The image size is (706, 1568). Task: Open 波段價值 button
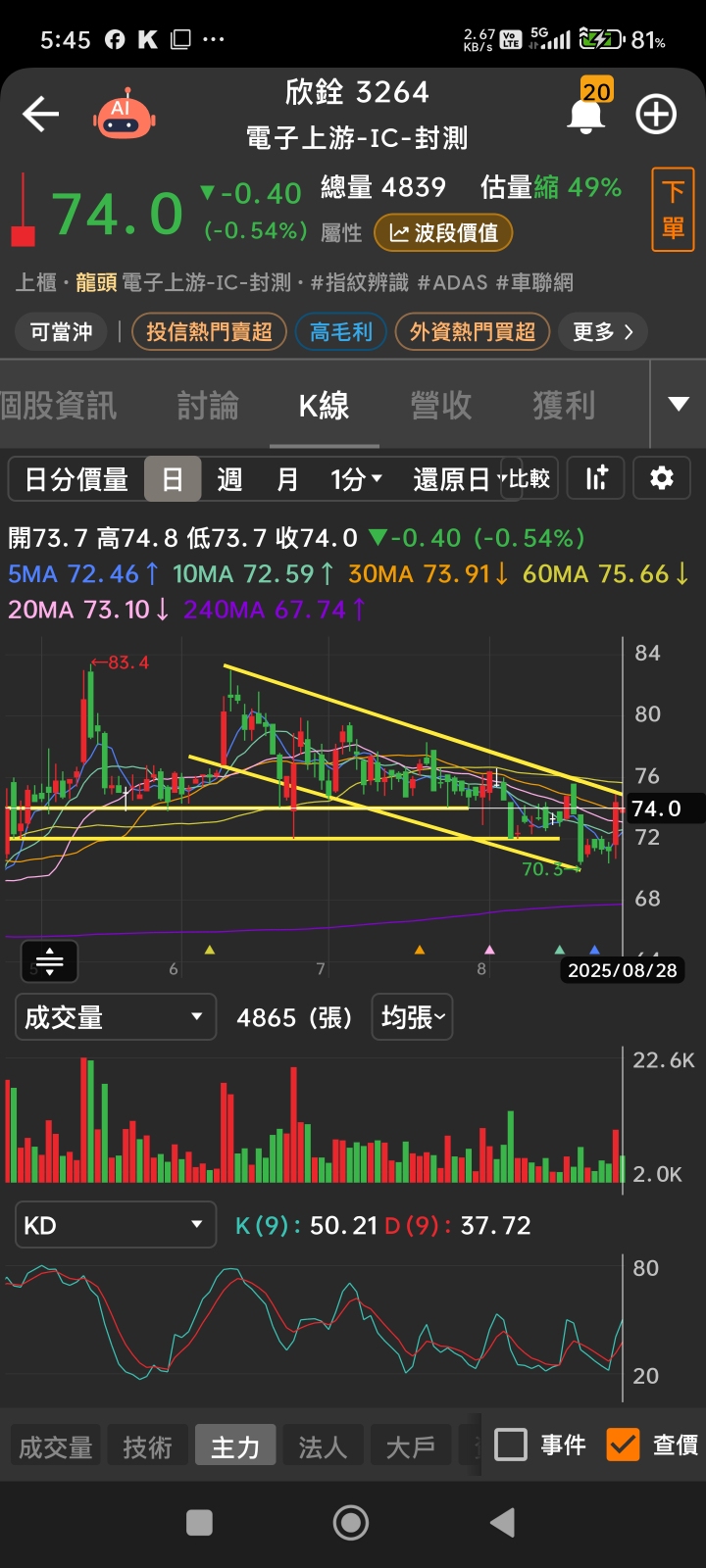(443, 232)
